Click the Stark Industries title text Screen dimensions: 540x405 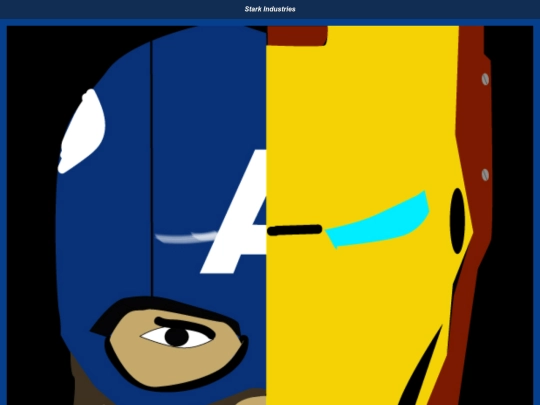(270, 9)
